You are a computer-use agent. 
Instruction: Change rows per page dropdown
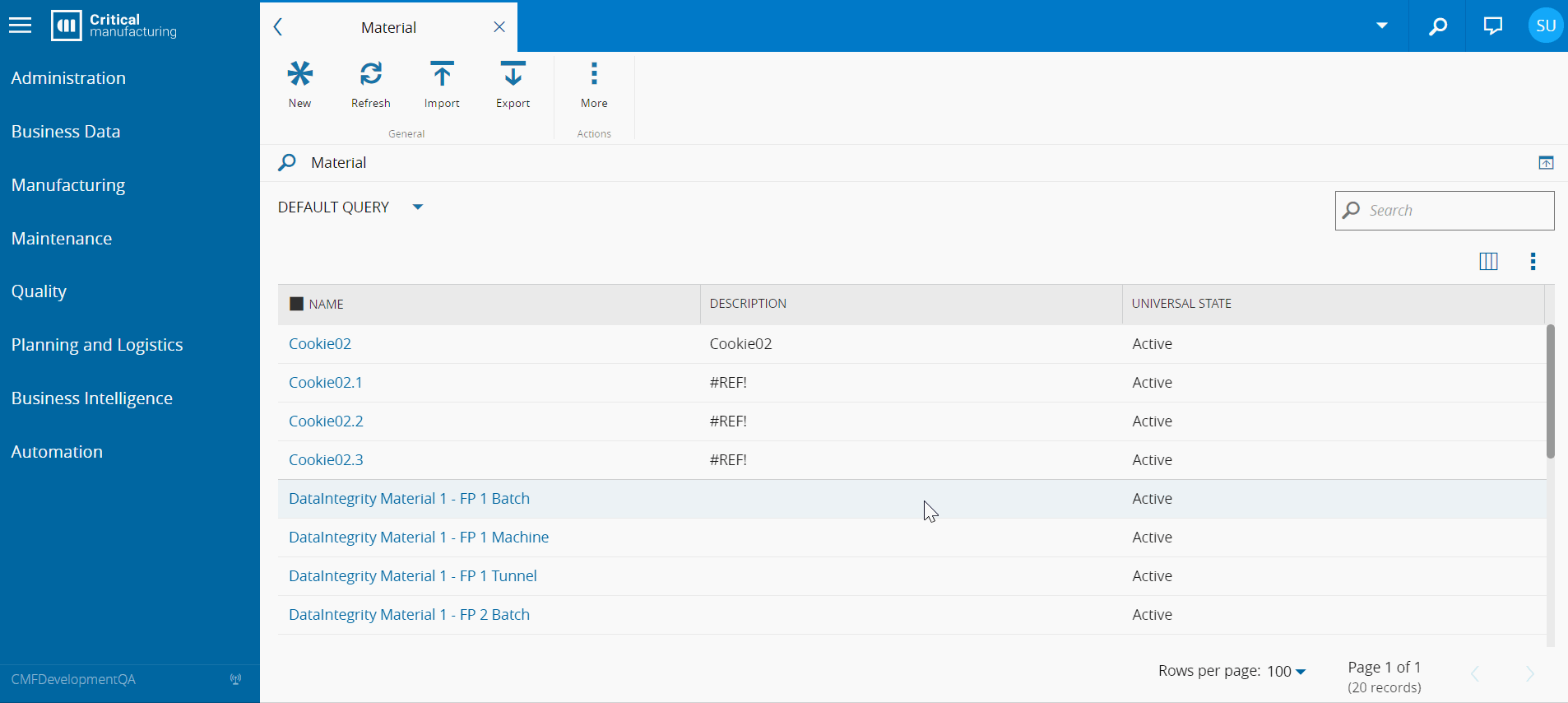pos(1287,672)
